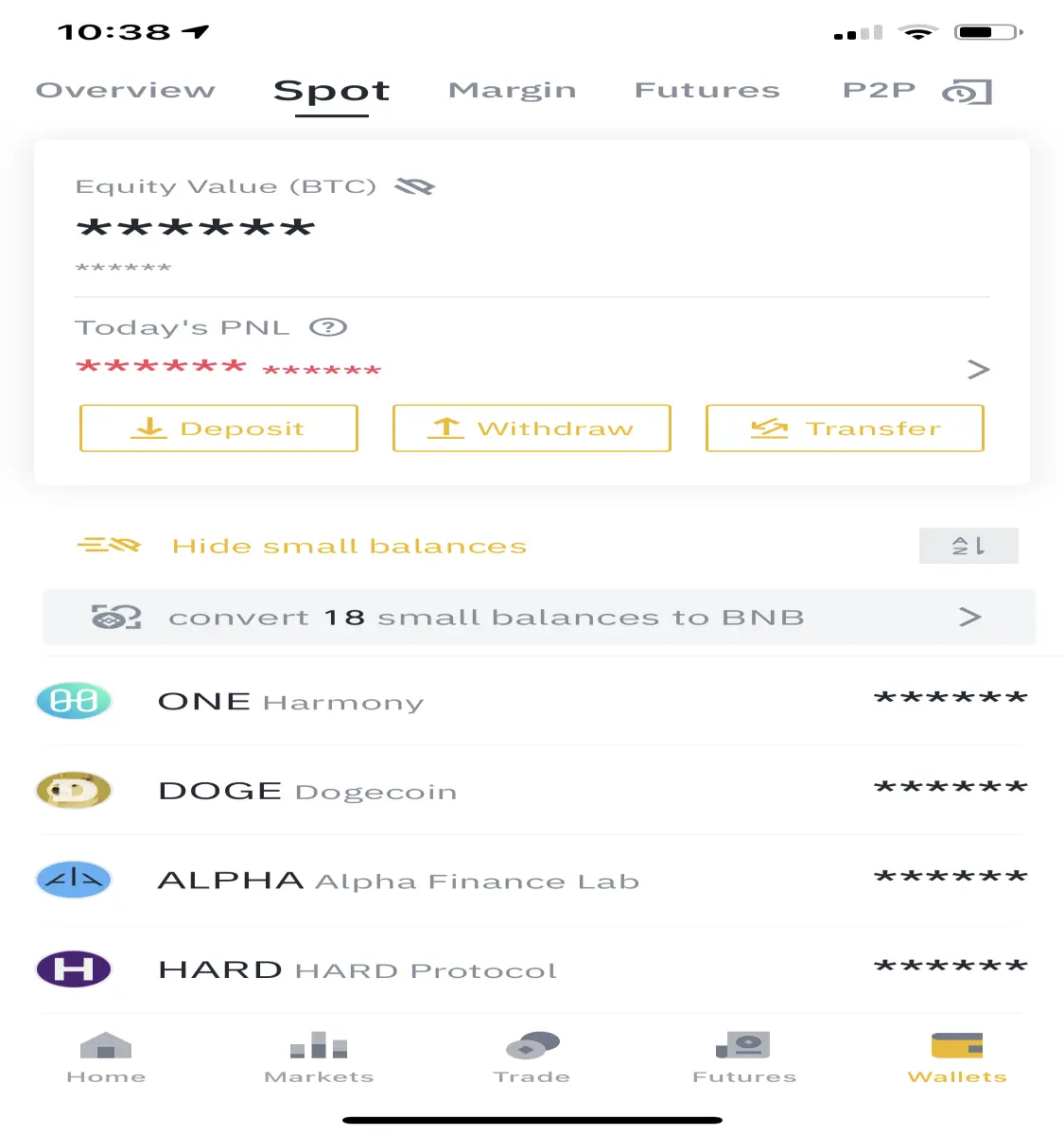Screen dimensions: 1064x1135
Task: Select the ONE Harmony coin icon
Action: (x=74, y=701)
